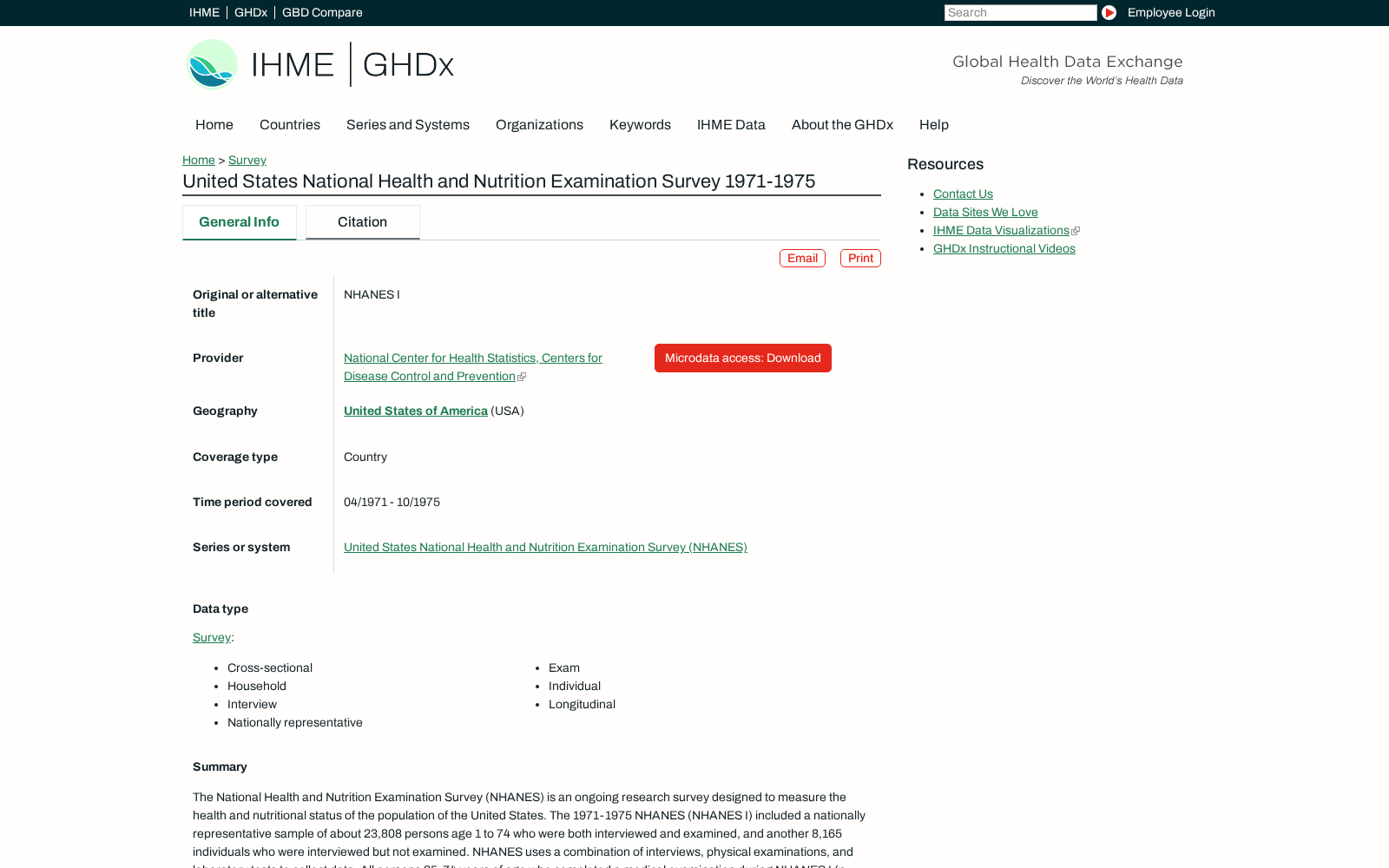Image resolution: width=1389 pixels, height=868 pixels.
Task: Open GHDx Instructional Videos link
Action: click(x=1004, y=248)
